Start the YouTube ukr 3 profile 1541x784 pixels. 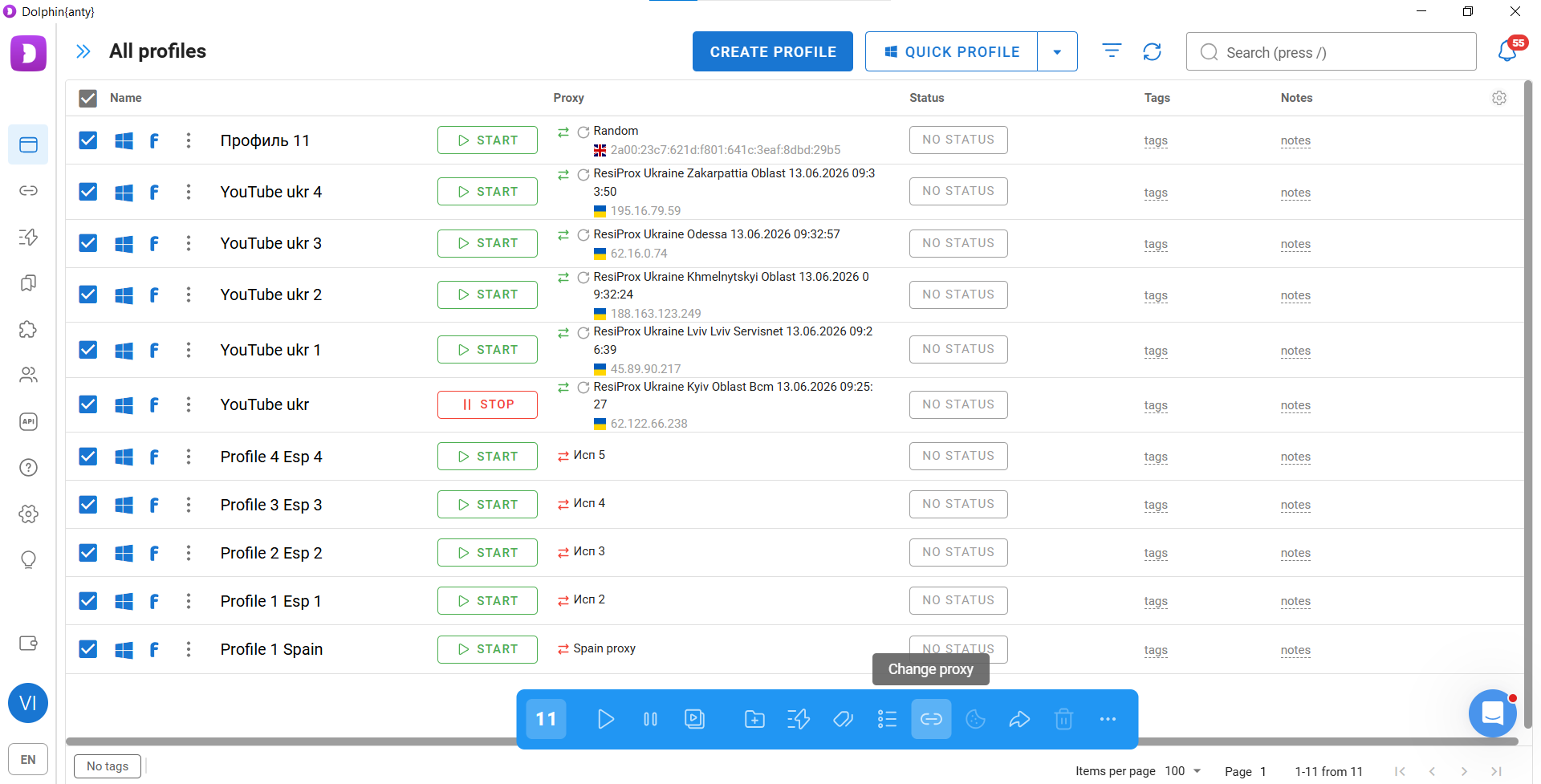[487, 243]
